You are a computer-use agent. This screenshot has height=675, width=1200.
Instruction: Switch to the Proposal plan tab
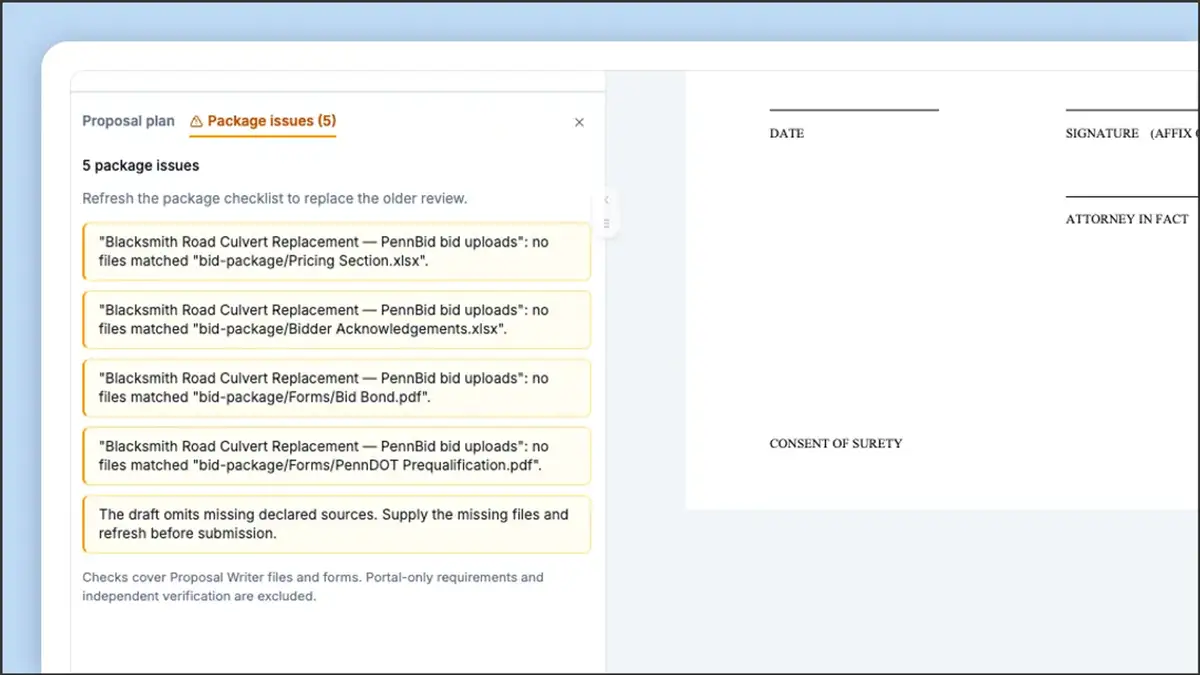point(128,121)
